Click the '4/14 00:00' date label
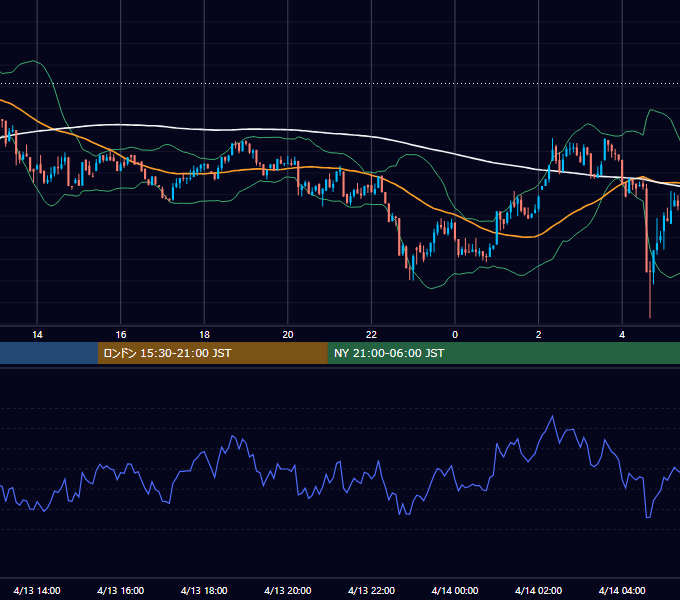The width and height of the screenshot is (680, 600). coord(455,590)
